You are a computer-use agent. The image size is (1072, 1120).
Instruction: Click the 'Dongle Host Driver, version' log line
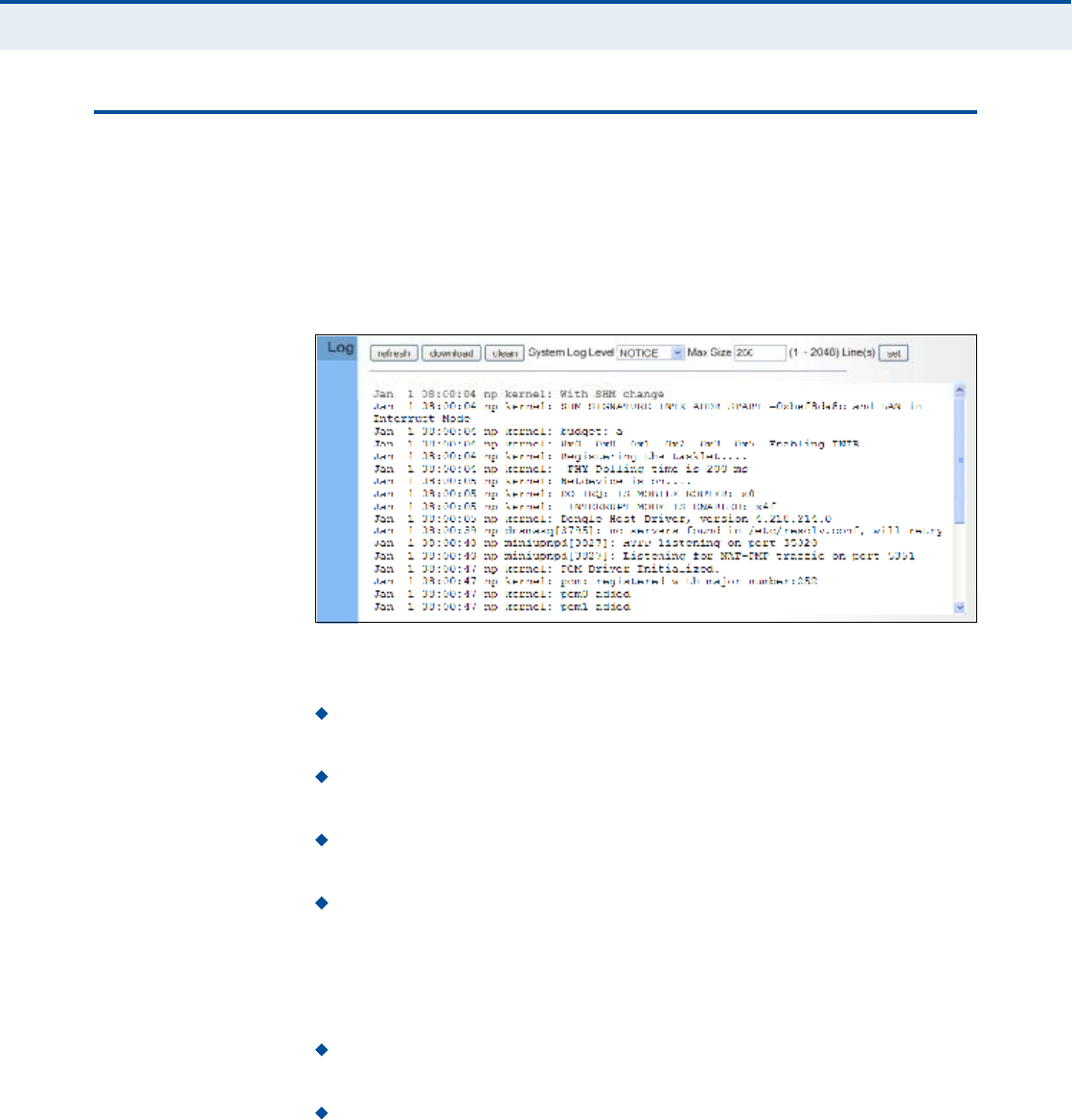point(602,518)
